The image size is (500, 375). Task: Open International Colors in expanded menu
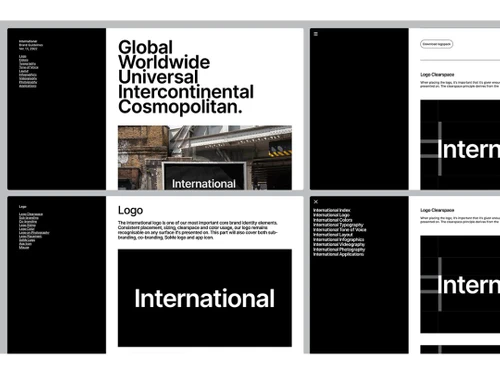point(333,220)
